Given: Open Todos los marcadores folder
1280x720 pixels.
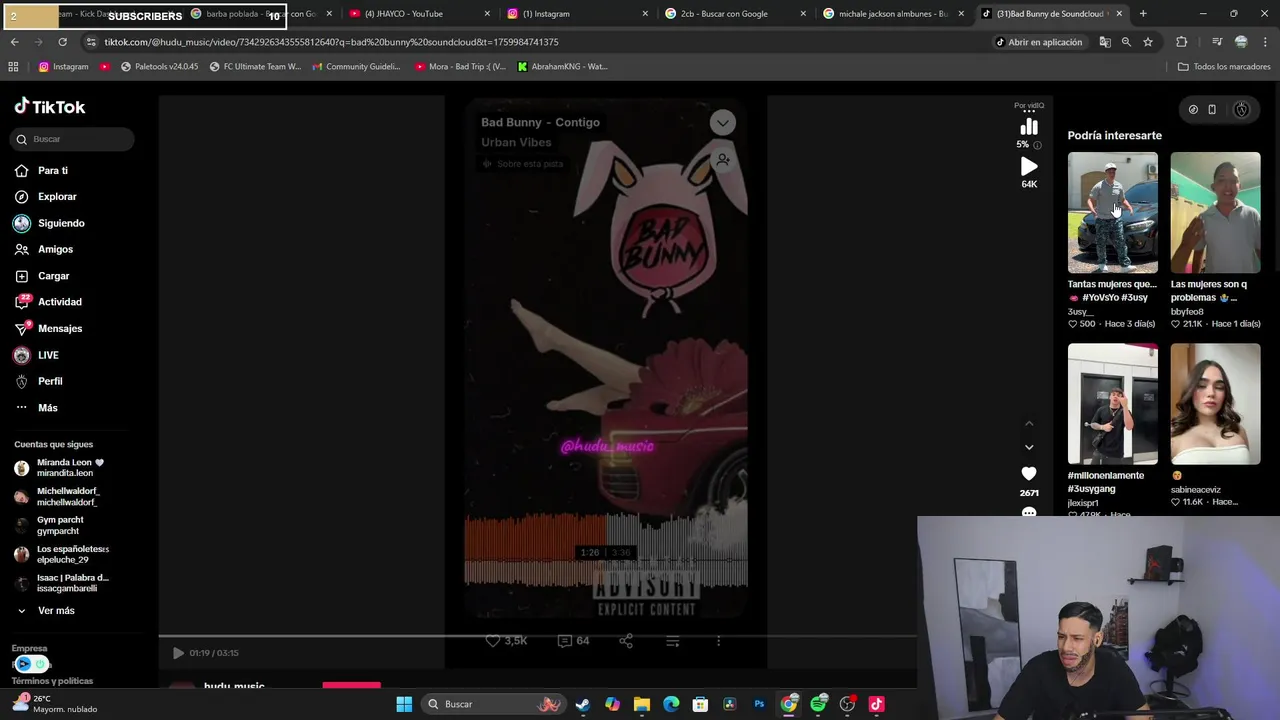Looking at the screenshot, I should (1224, 67).
